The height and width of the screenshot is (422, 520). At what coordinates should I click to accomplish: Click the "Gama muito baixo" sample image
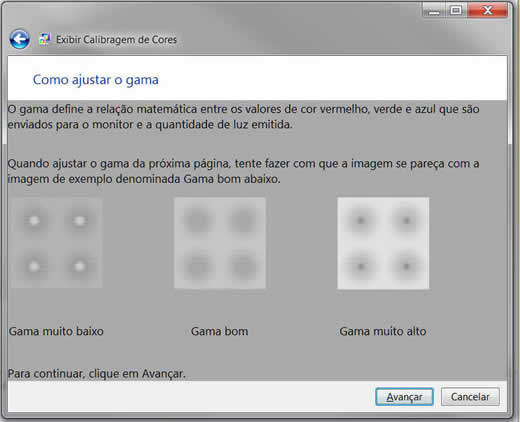coord(56,243)
